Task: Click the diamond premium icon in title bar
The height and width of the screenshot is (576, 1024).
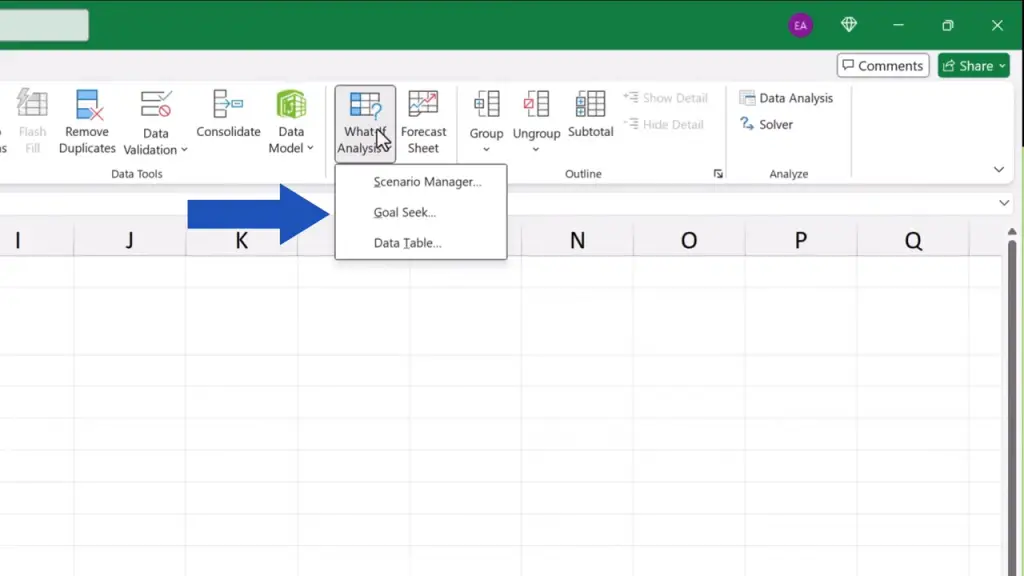Action: coord(849,25)
